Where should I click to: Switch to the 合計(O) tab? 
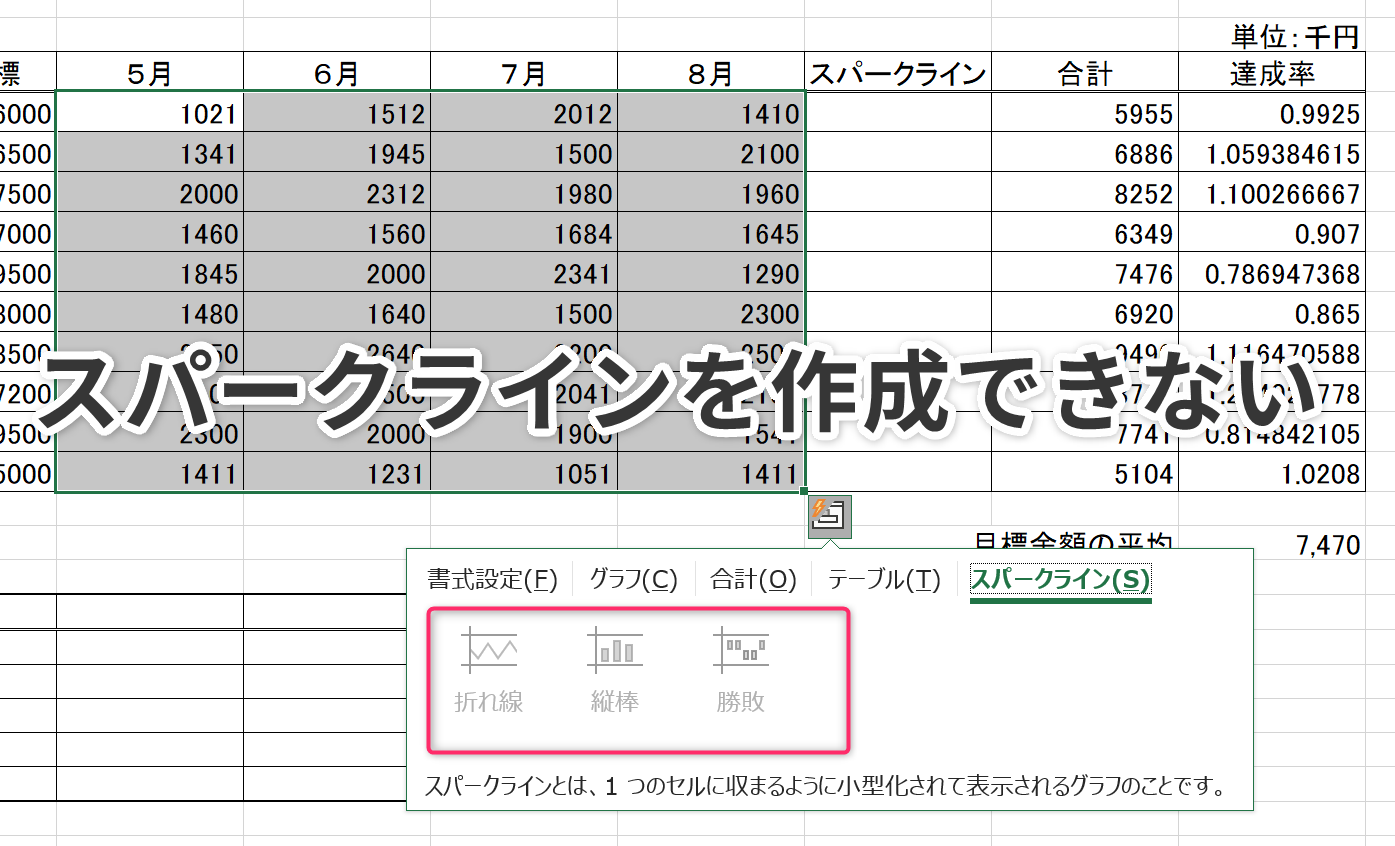pos(753,579)
